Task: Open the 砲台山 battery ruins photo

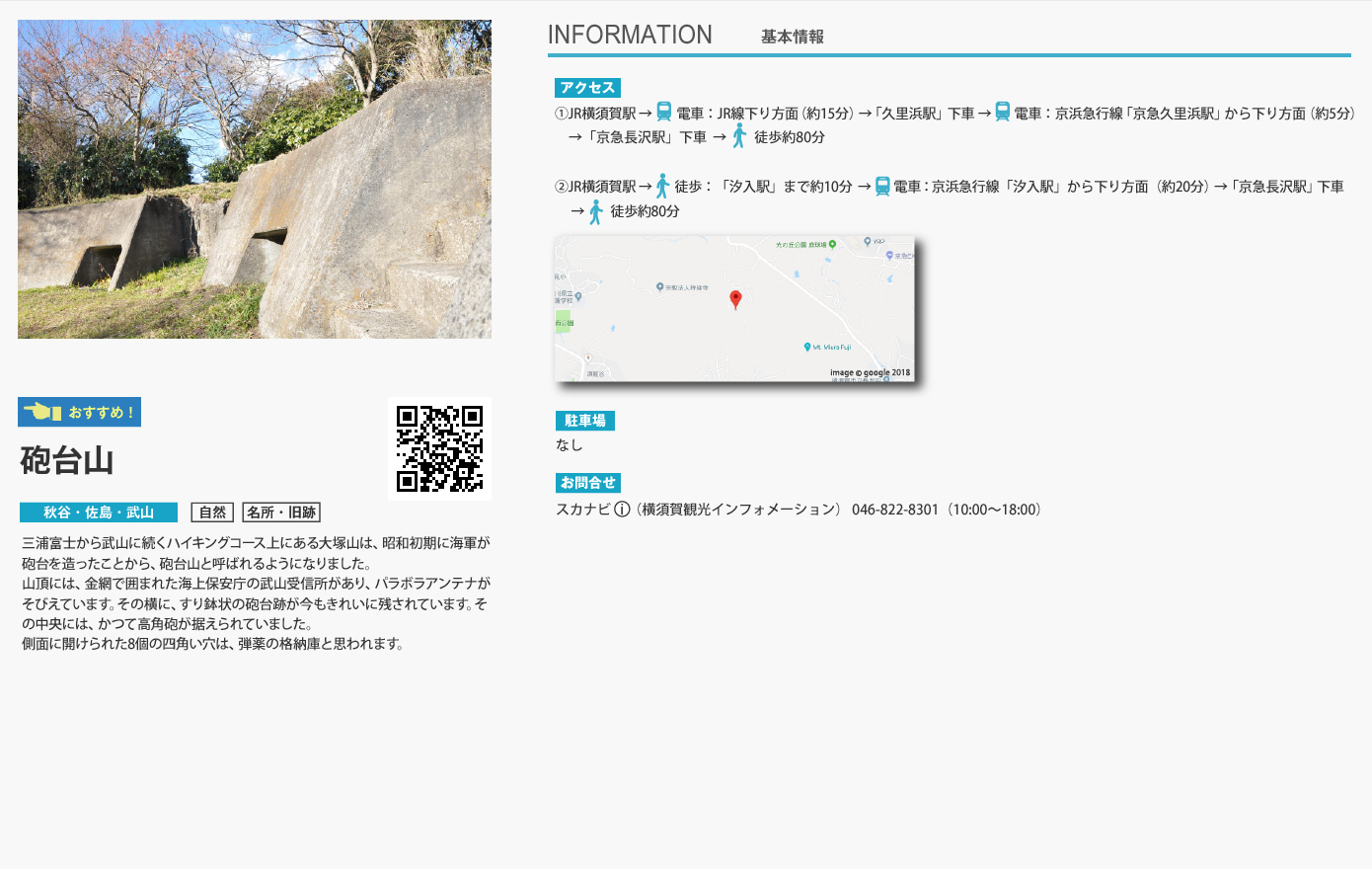Action: tap(255, 179)
